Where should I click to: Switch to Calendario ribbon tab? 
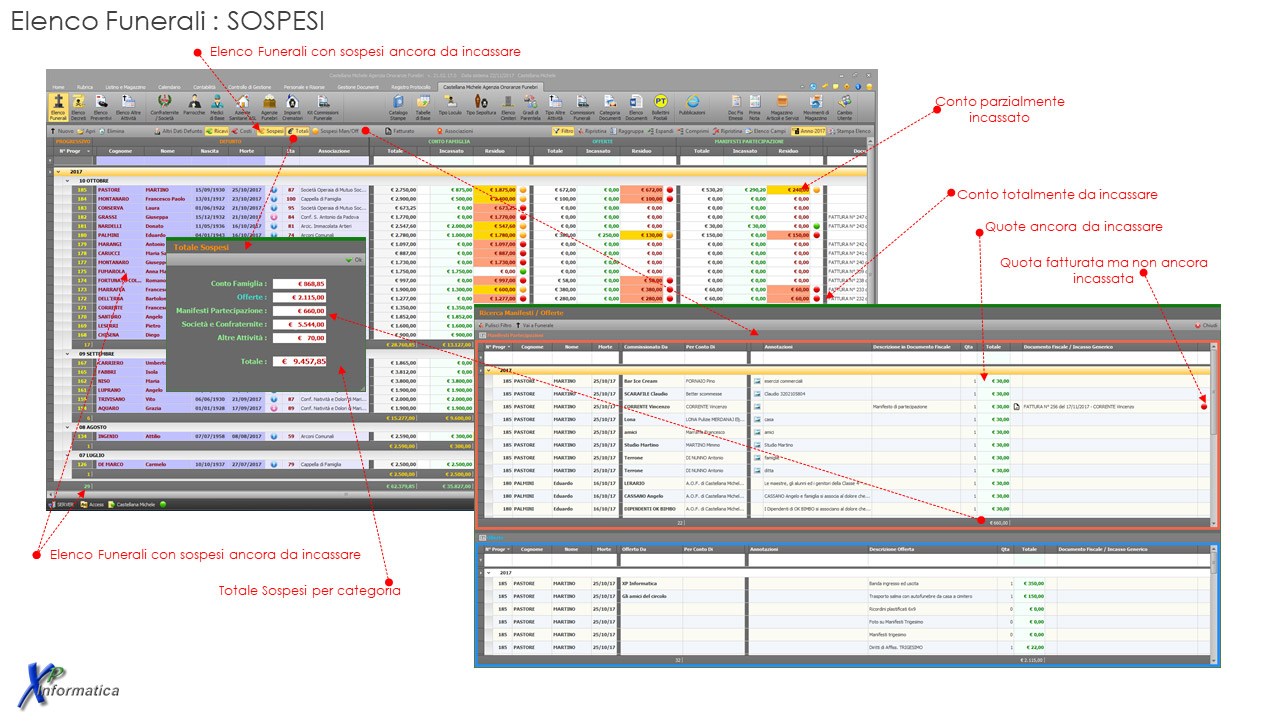(x=169, y=87)
